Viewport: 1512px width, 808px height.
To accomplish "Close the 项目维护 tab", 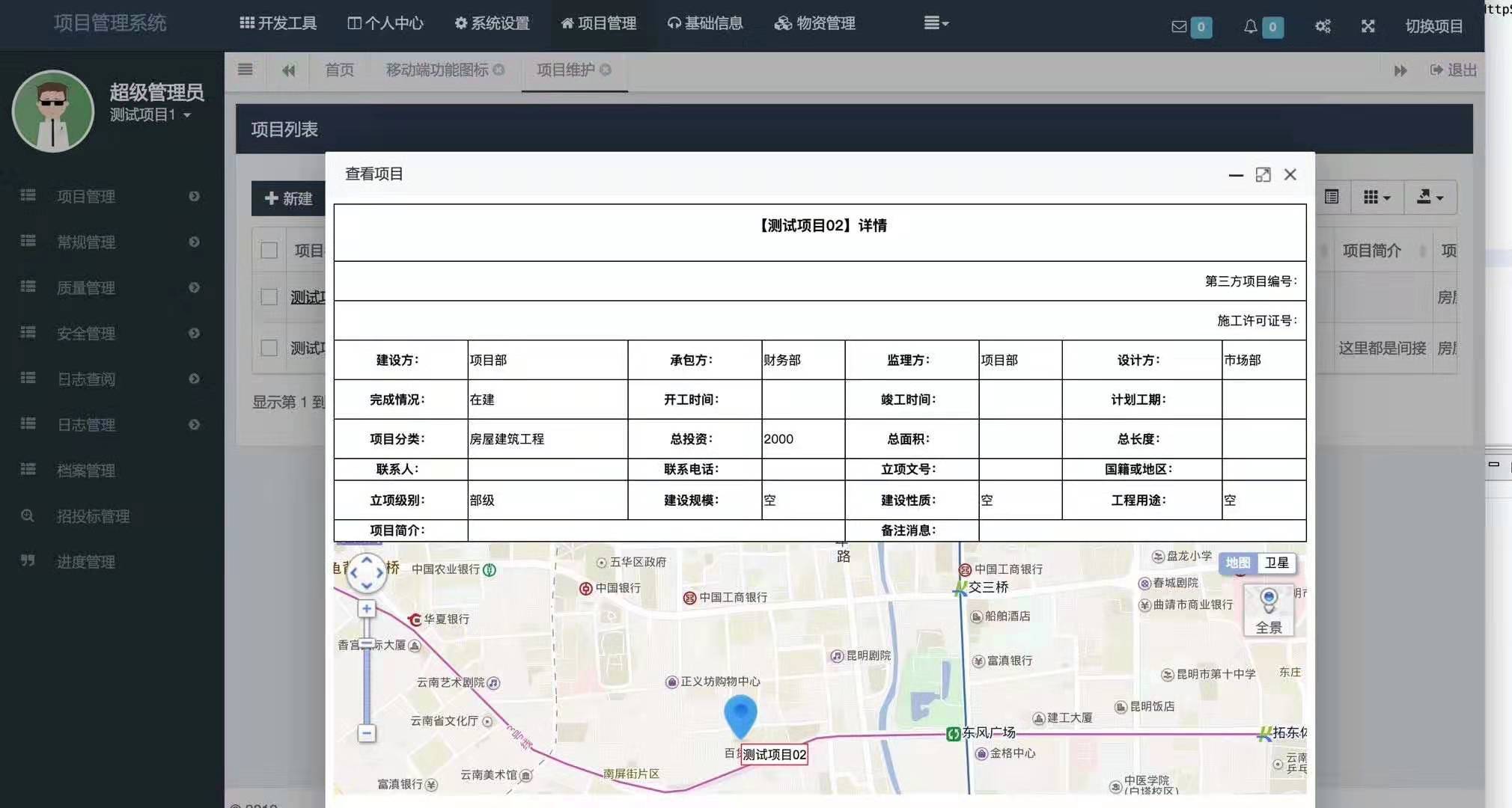I will 606,70.
